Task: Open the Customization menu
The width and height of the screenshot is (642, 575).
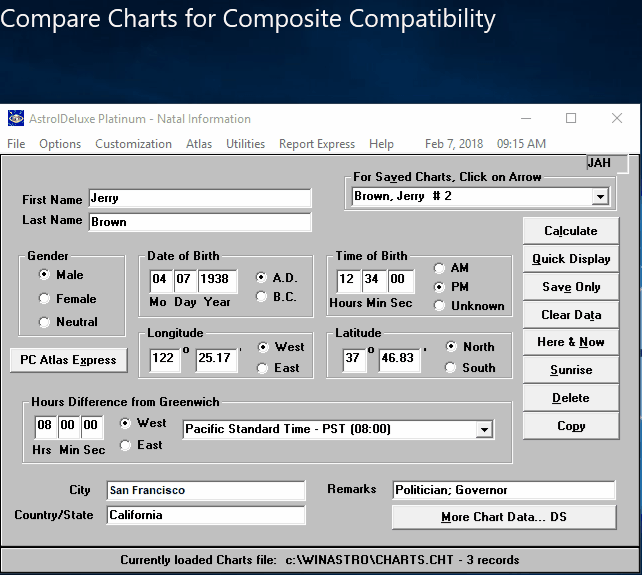Action: [133, 144]
